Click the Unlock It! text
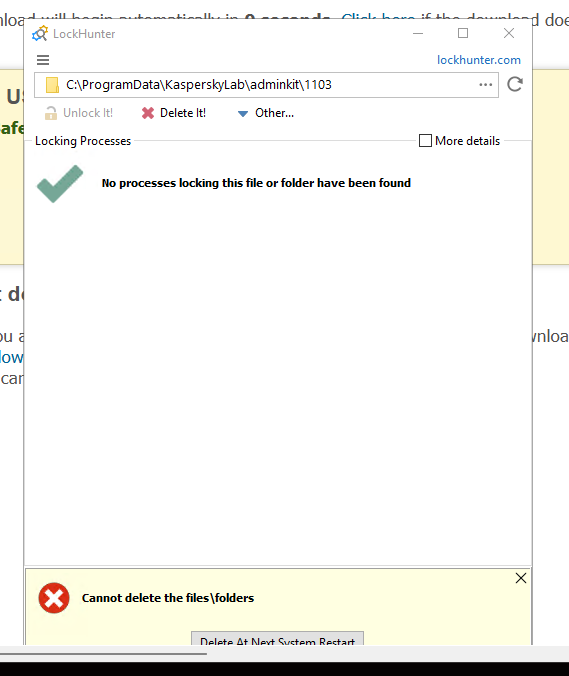 pyautogui.click(x=88, y=113)
